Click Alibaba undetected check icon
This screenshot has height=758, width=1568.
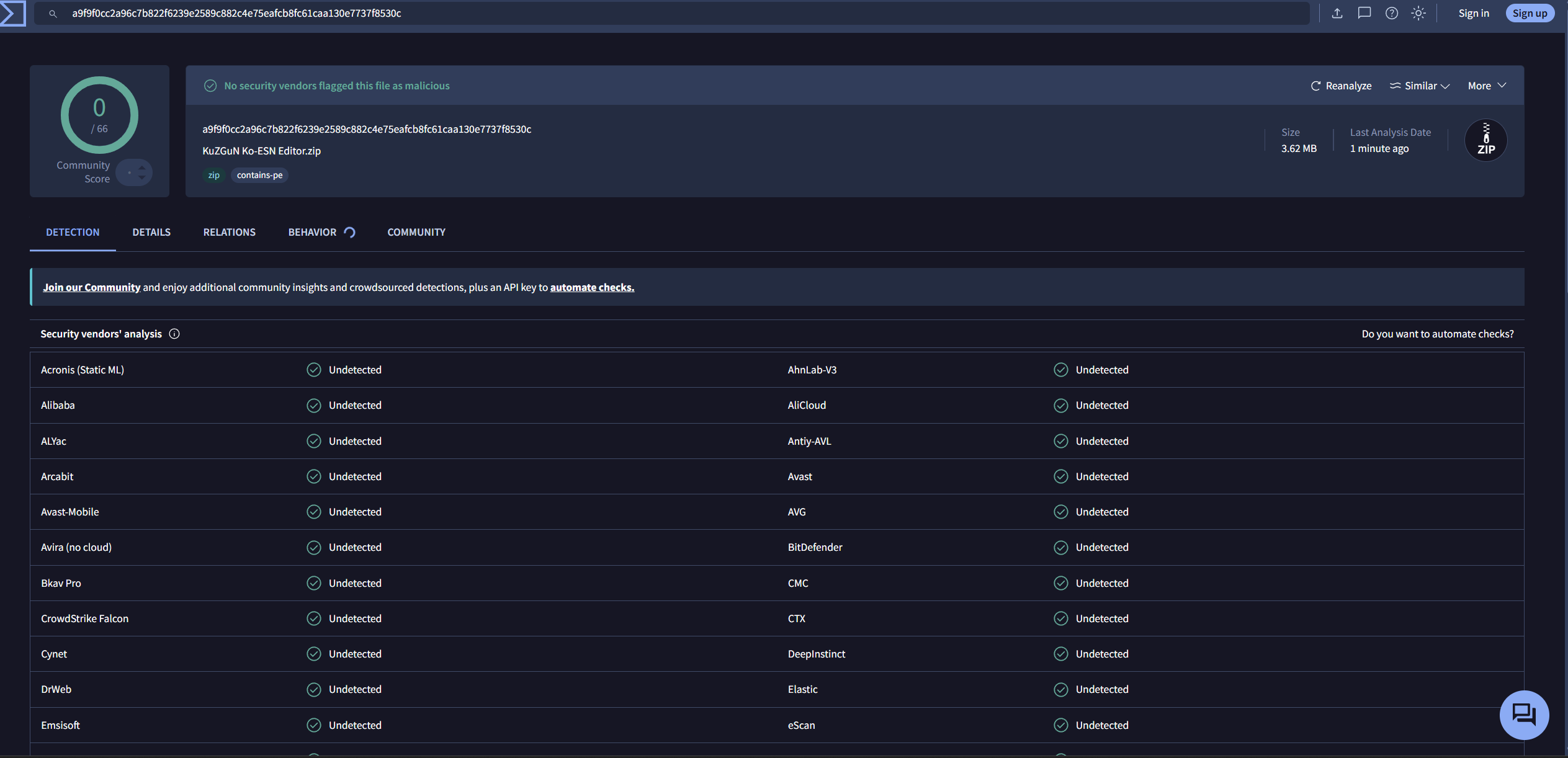314,405
